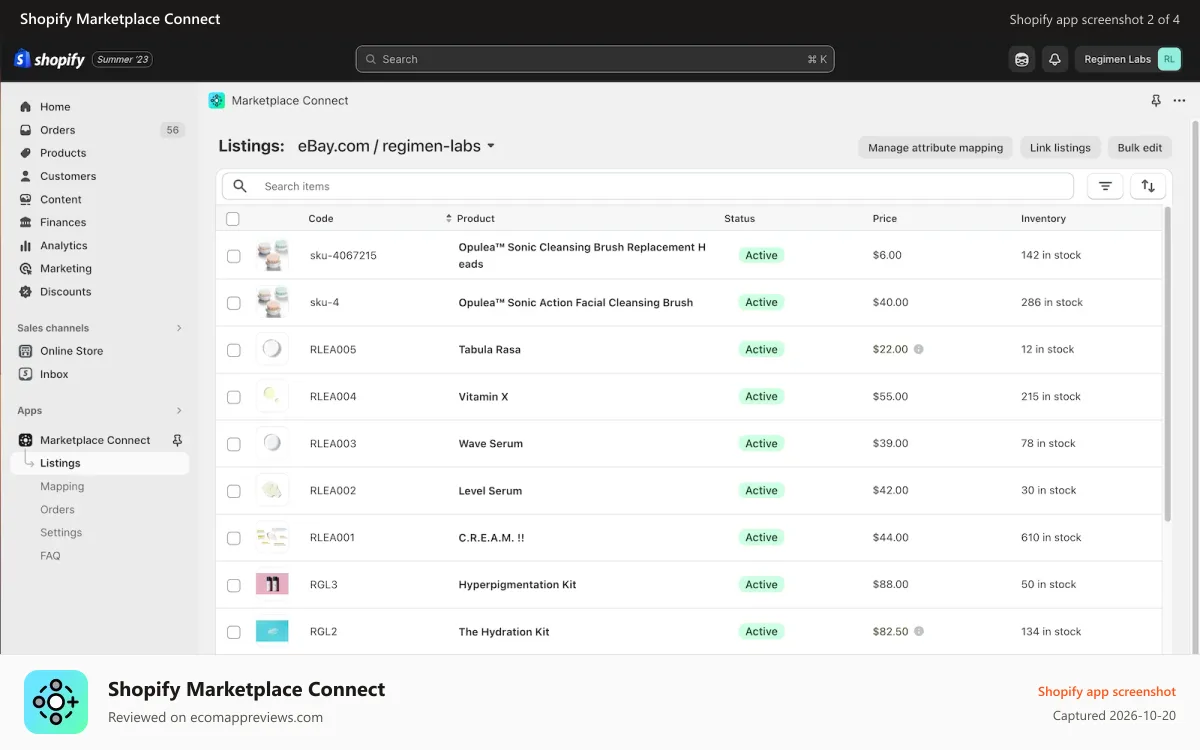Click the Marketing target icon
This screenshot has width=1200, height=750.
click(26, 268)
